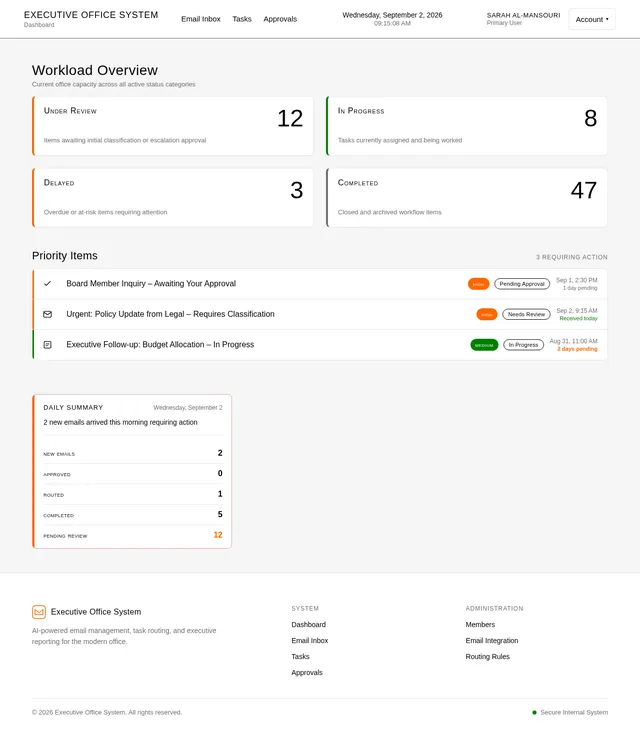The width and height of the screenshot is (640, 732).
Task: Click the green Secure Internal System dot
Action: pyautogui.click(x=535, y=712)
